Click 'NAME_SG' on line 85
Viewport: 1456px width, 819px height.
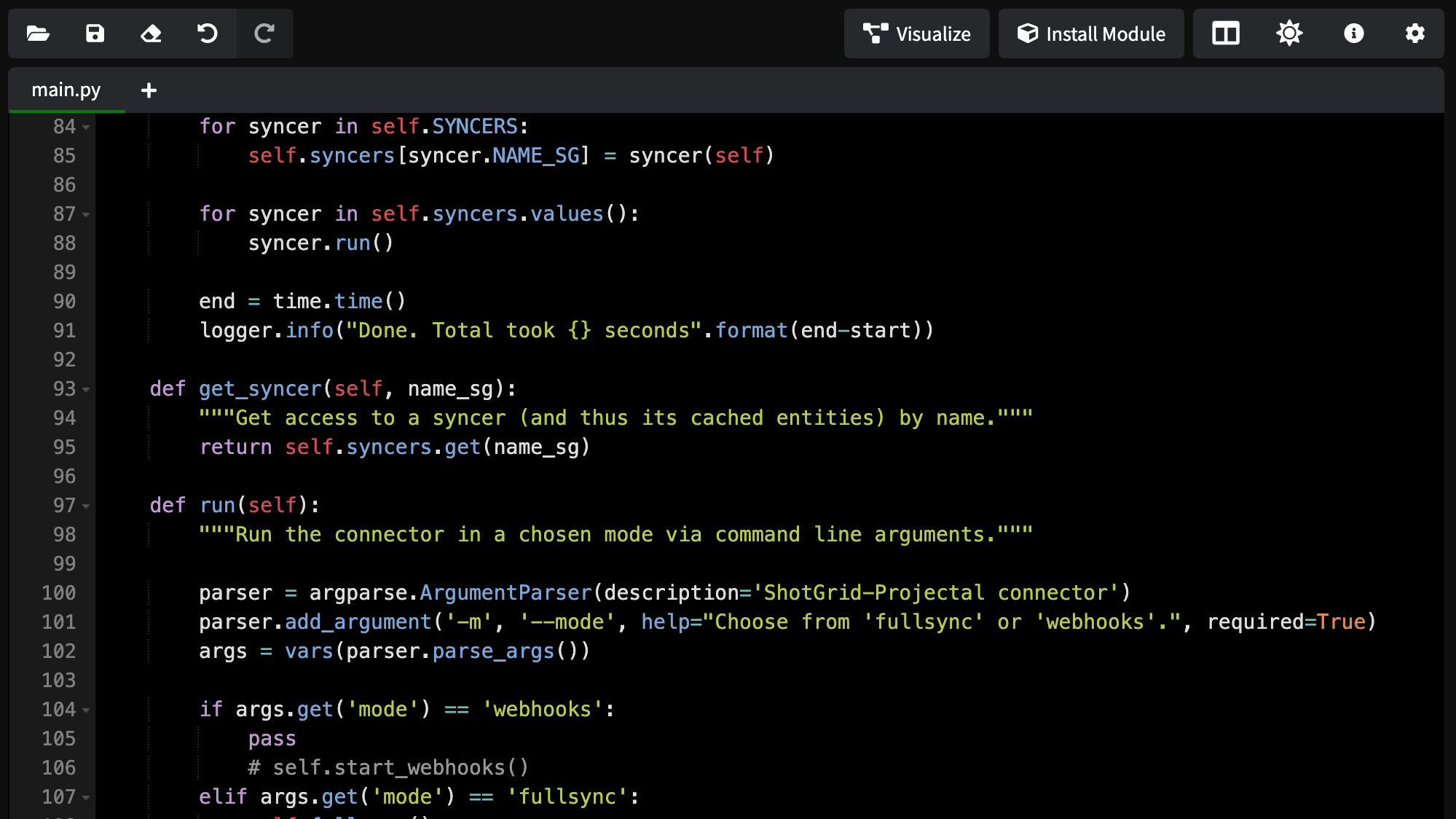click(x=536, y=156)
